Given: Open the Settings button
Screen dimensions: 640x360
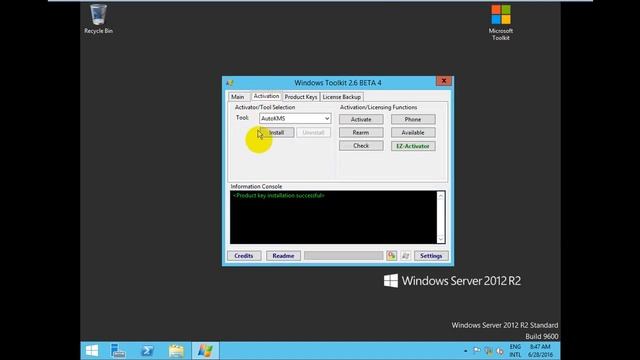Looking at the screenshot, I should coord(431,256).
